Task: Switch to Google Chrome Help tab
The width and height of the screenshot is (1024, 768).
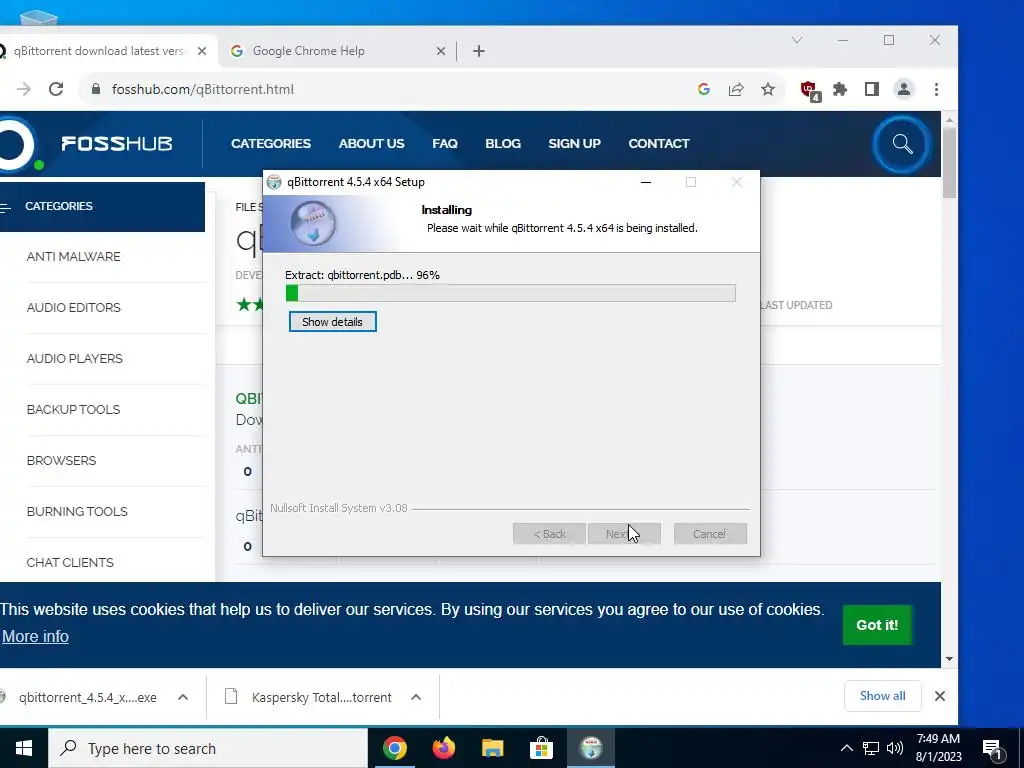Action: coord(338,51)
